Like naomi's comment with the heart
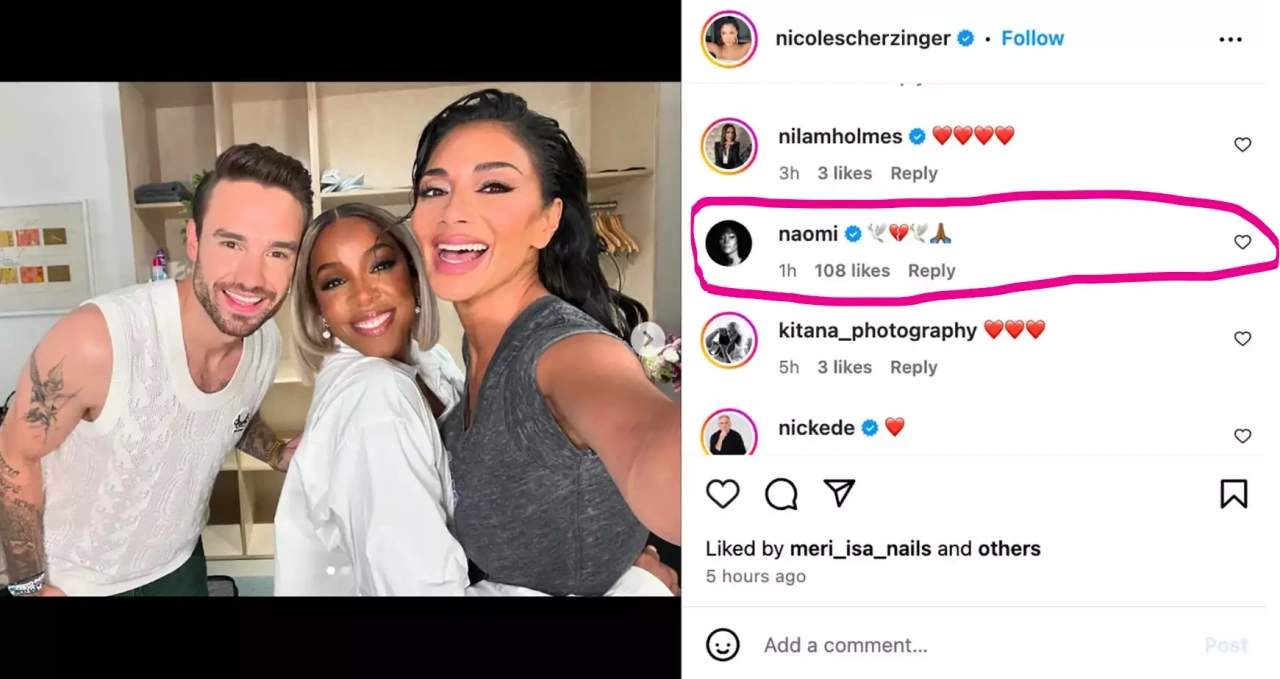 coord(1243,242)
